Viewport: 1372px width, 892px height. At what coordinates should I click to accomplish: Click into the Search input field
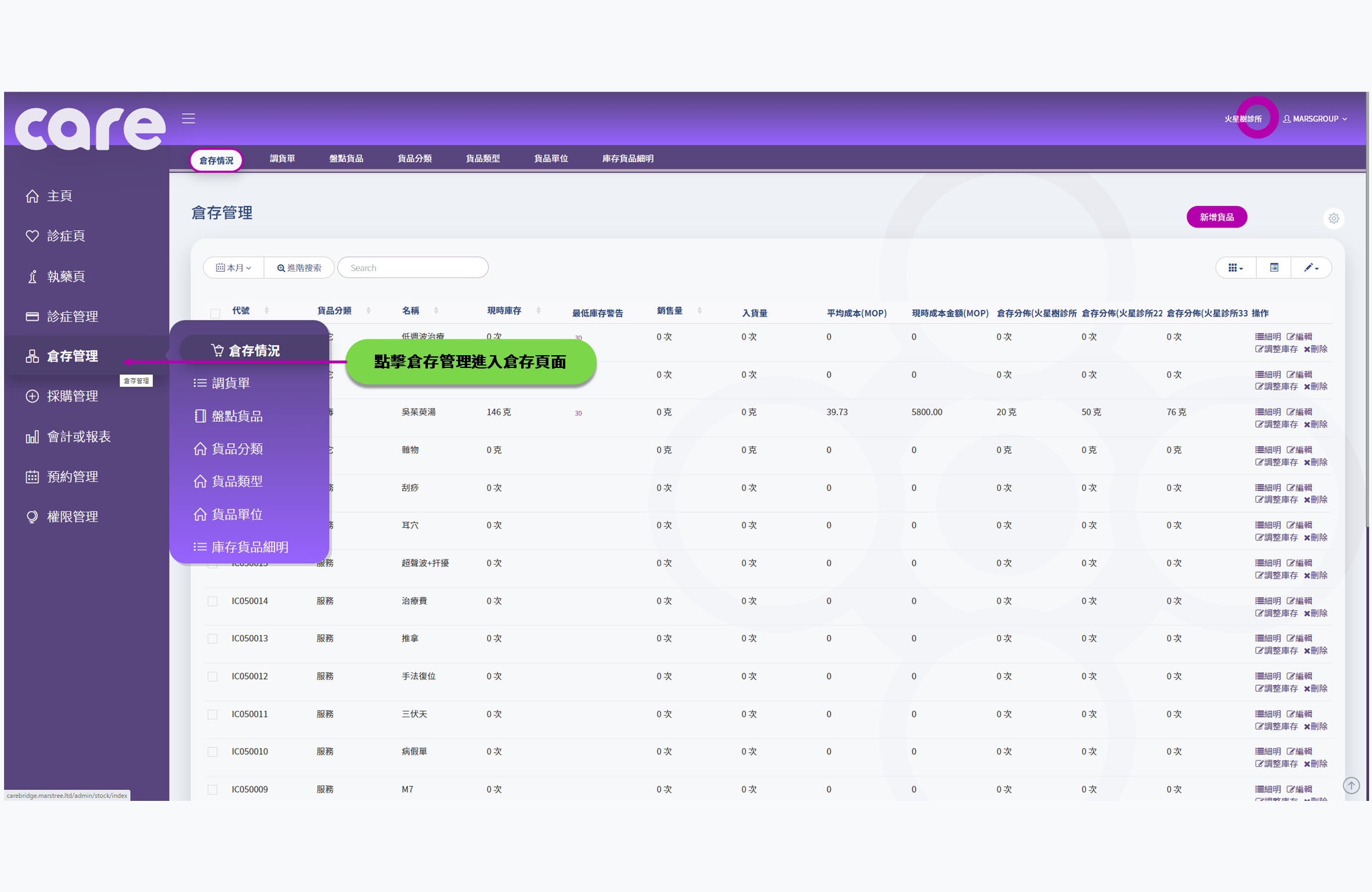point(413,268)
